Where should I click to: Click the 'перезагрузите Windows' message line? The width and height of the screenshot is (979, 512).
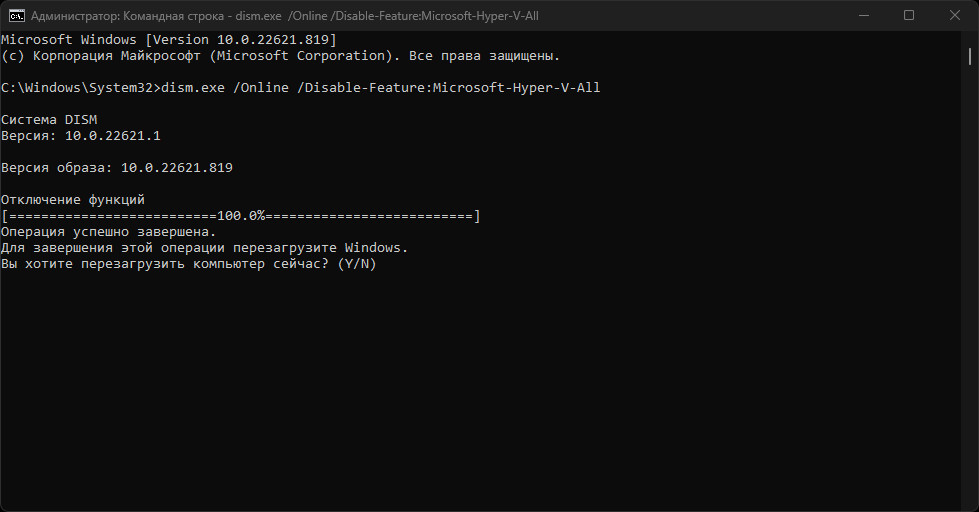point(204,248)
